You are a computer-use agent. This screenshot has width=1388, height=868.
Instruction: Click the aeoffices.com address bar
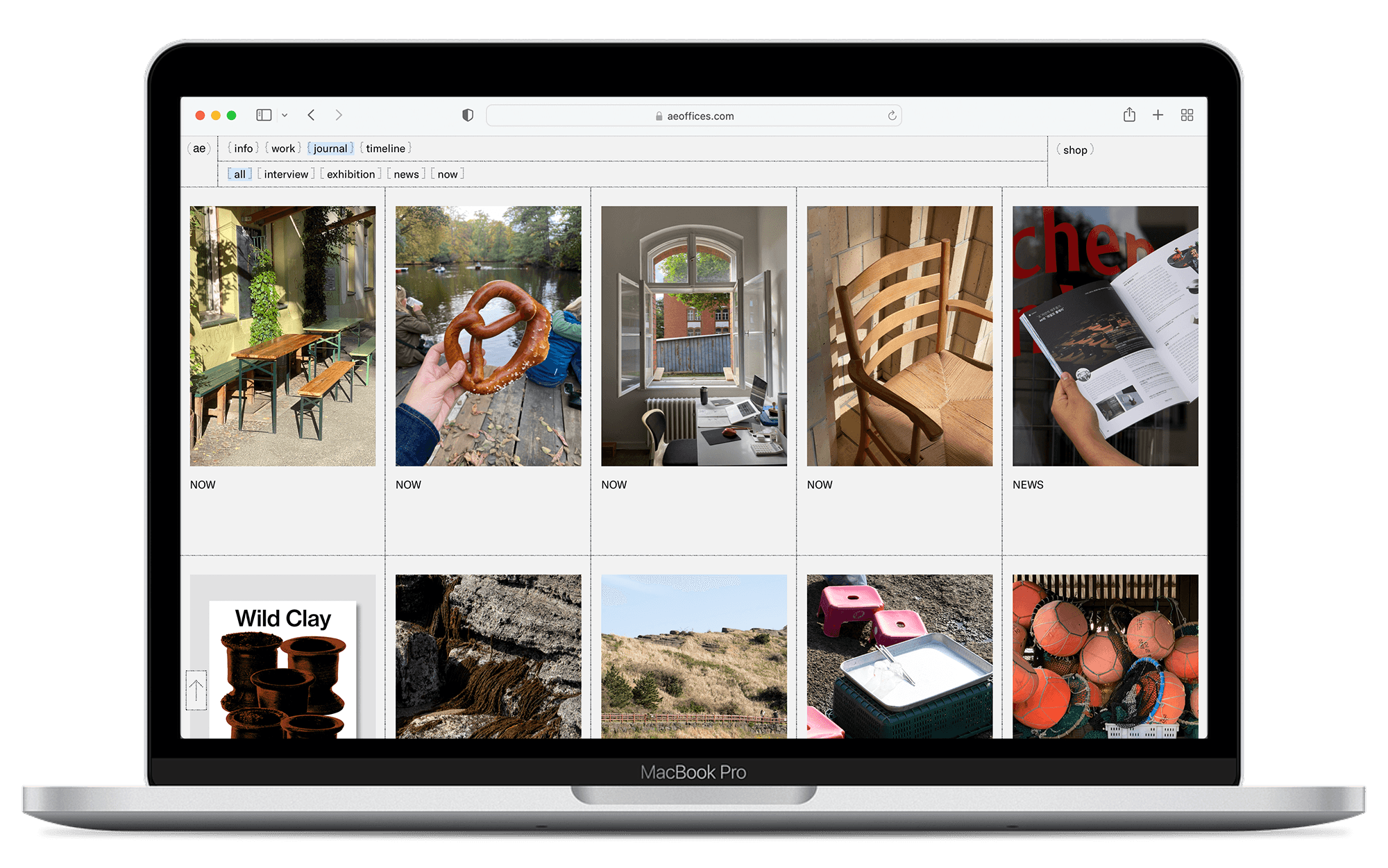click(x=694, y=116)
